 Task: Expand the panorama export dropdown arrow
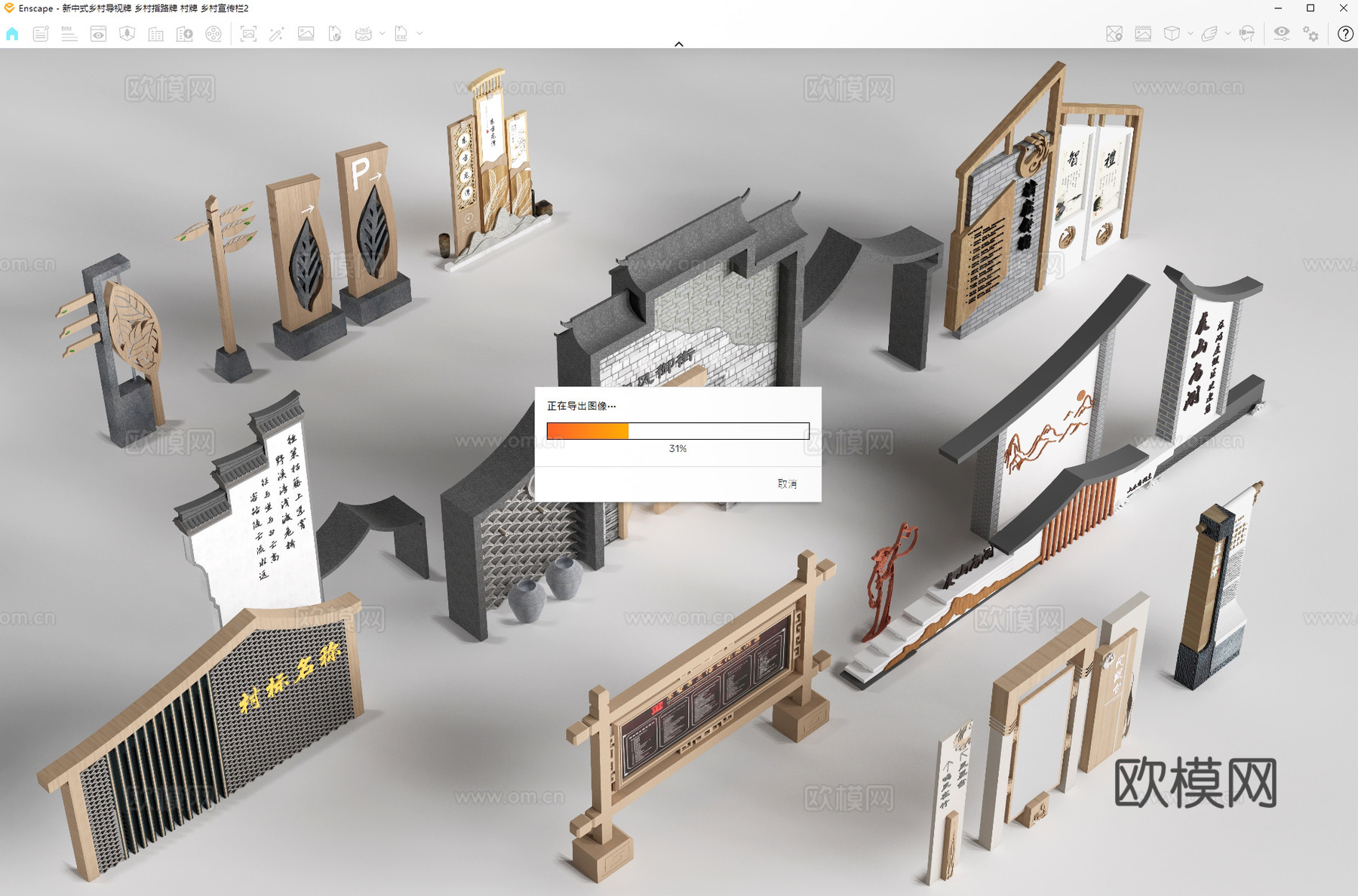coord(383,33)
